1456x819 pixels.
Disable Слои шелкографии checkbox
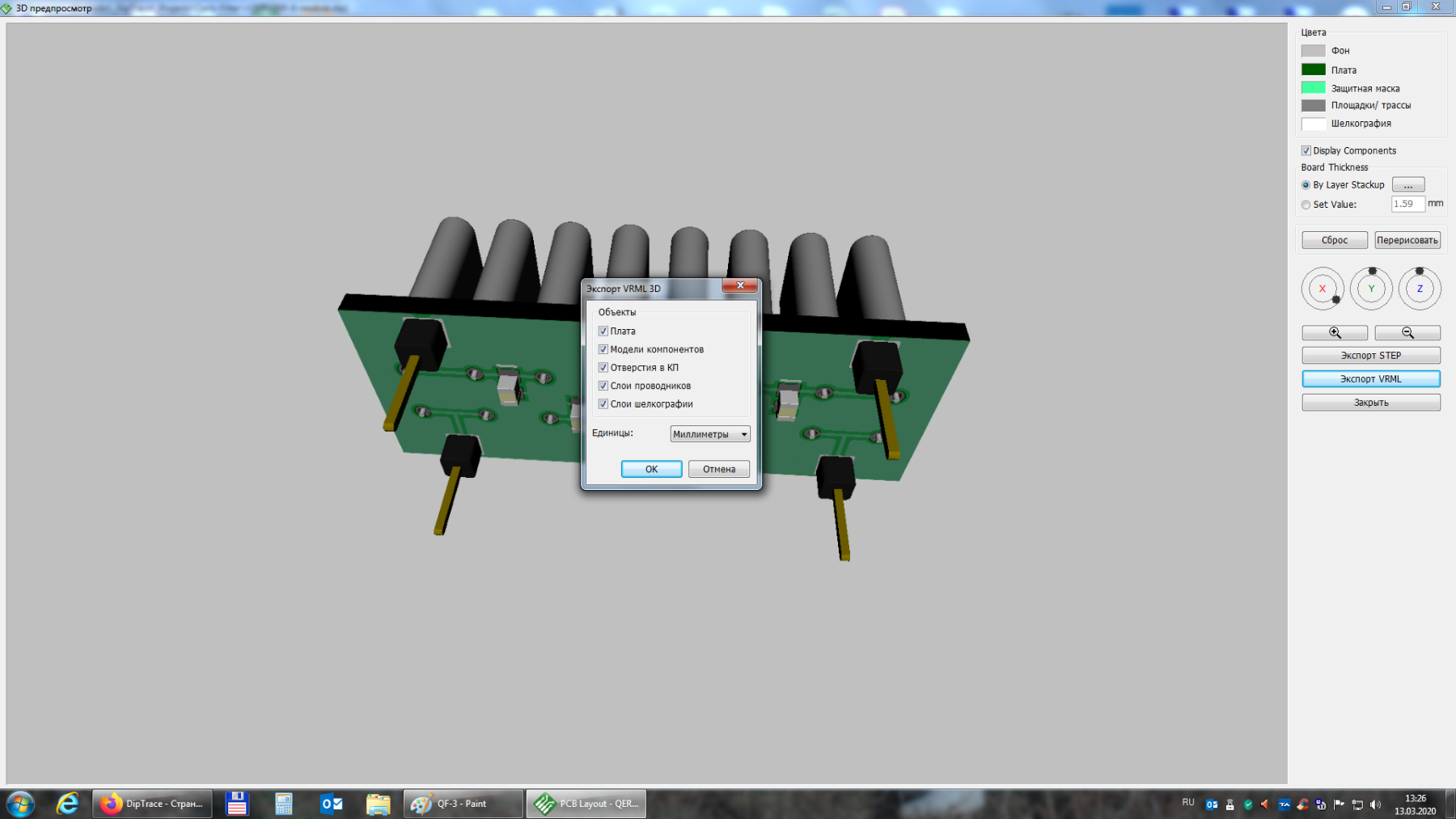click(x=603, y=404)
